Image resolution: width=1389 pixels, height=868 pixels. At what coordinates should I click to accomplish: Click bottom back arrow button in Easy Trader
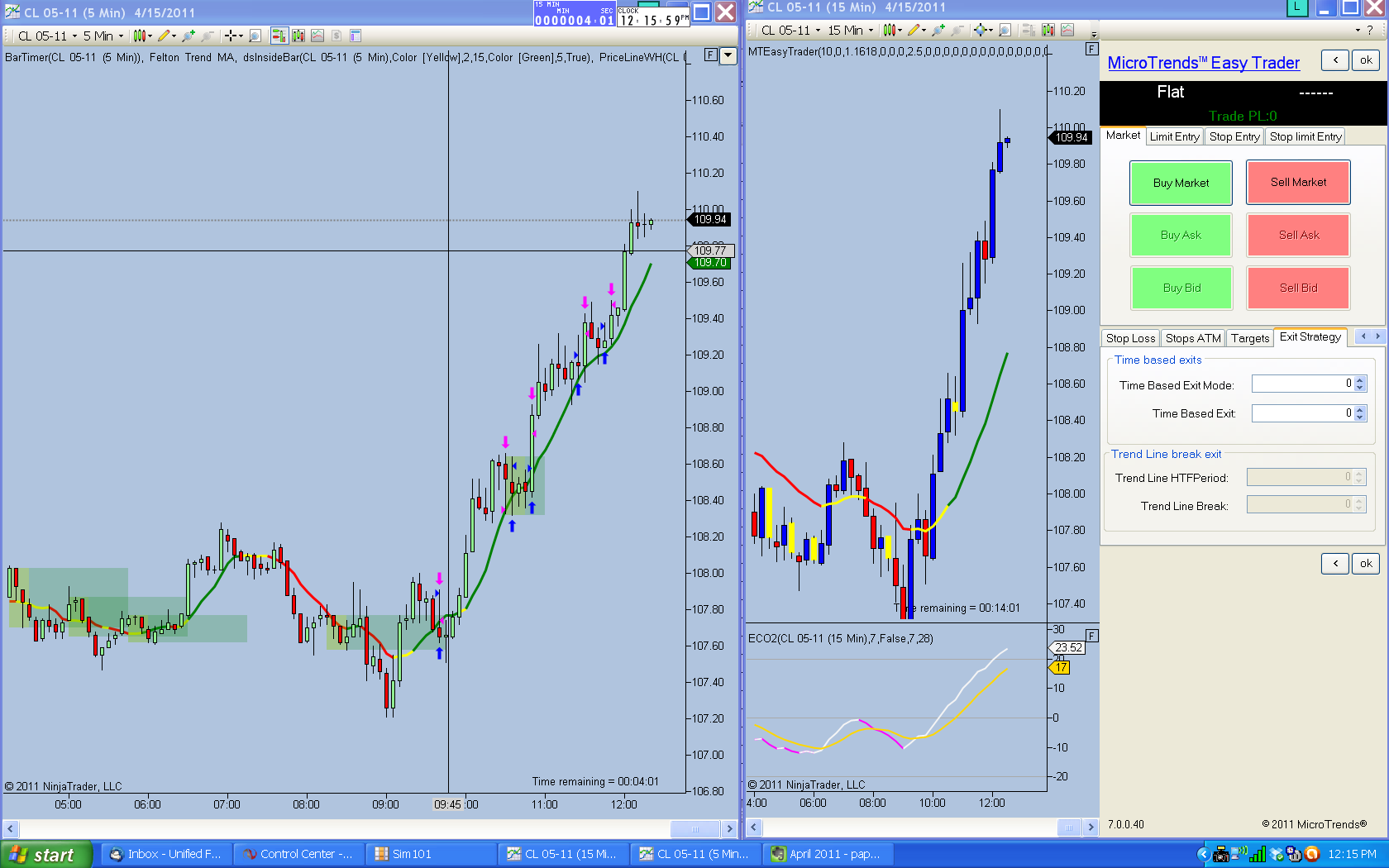click(x=1335, y=563)
